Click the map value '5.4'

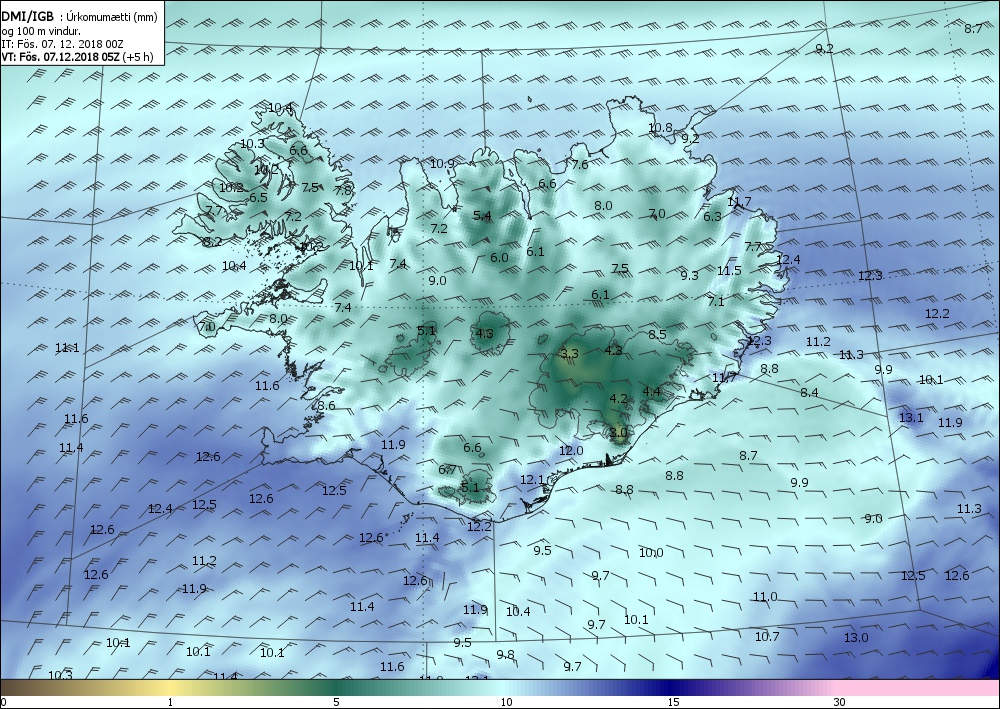click(482, 216)
